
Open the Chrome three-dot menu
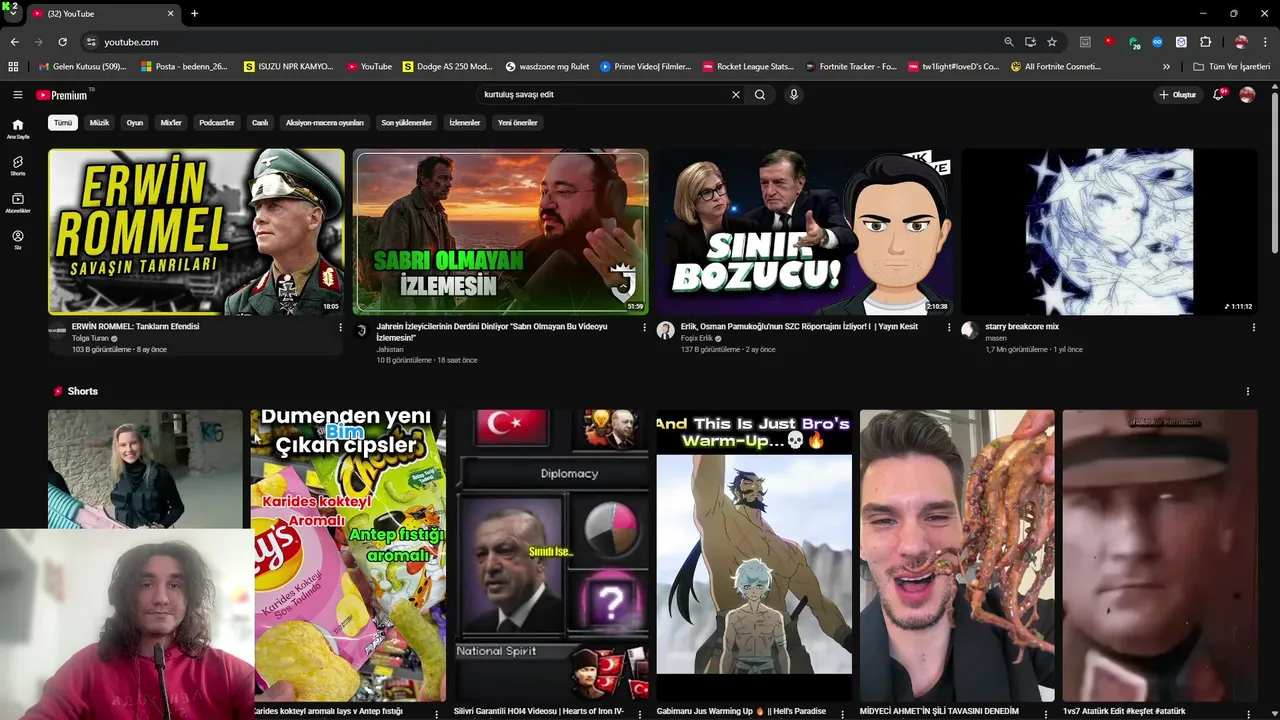click(x=1266, y=42)
